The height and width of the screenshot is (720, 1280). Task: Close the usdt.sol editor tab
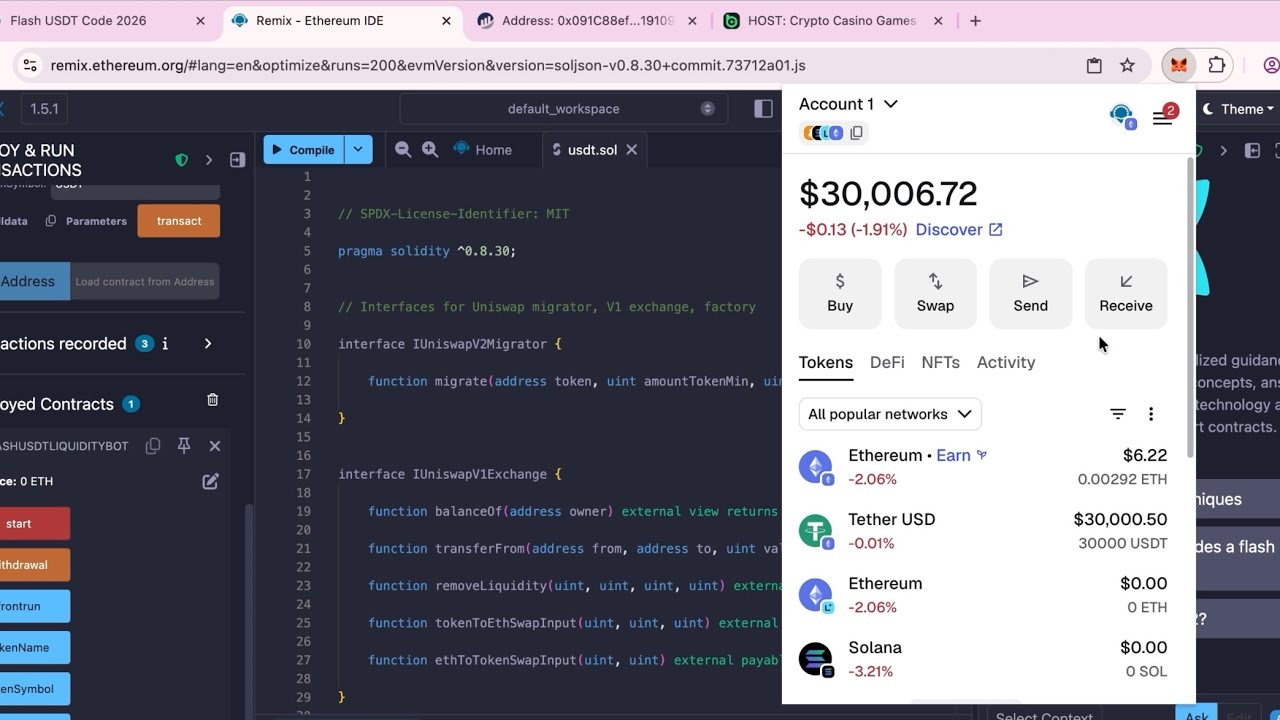(631, 150)
